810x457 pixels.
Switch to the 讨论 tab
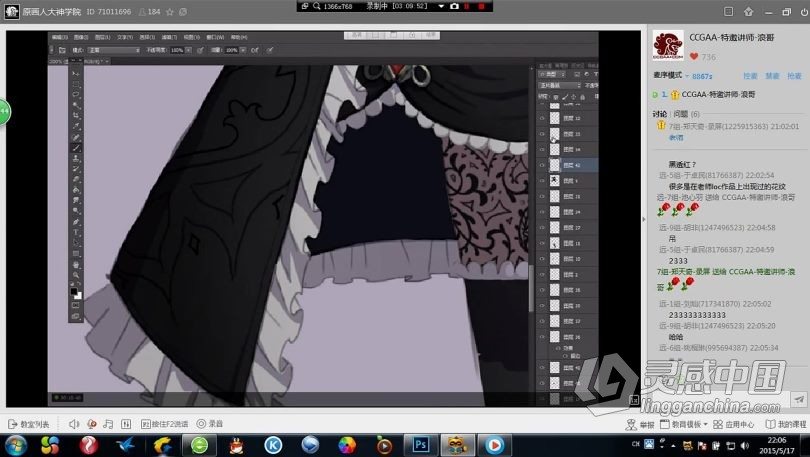[x=659, y=114]
